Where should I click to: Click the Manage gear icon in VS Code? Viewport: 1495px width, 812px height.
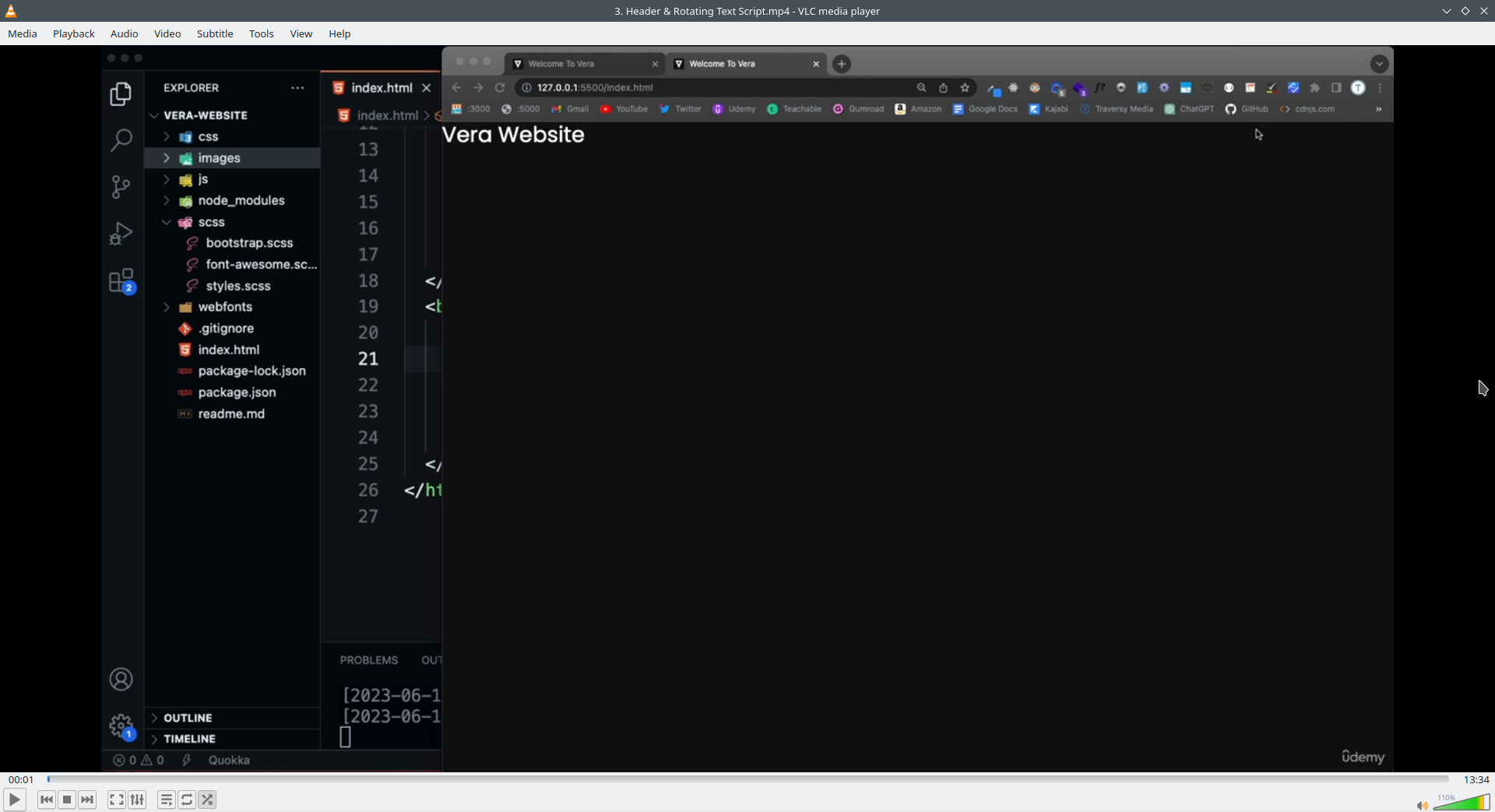point(121,727)
